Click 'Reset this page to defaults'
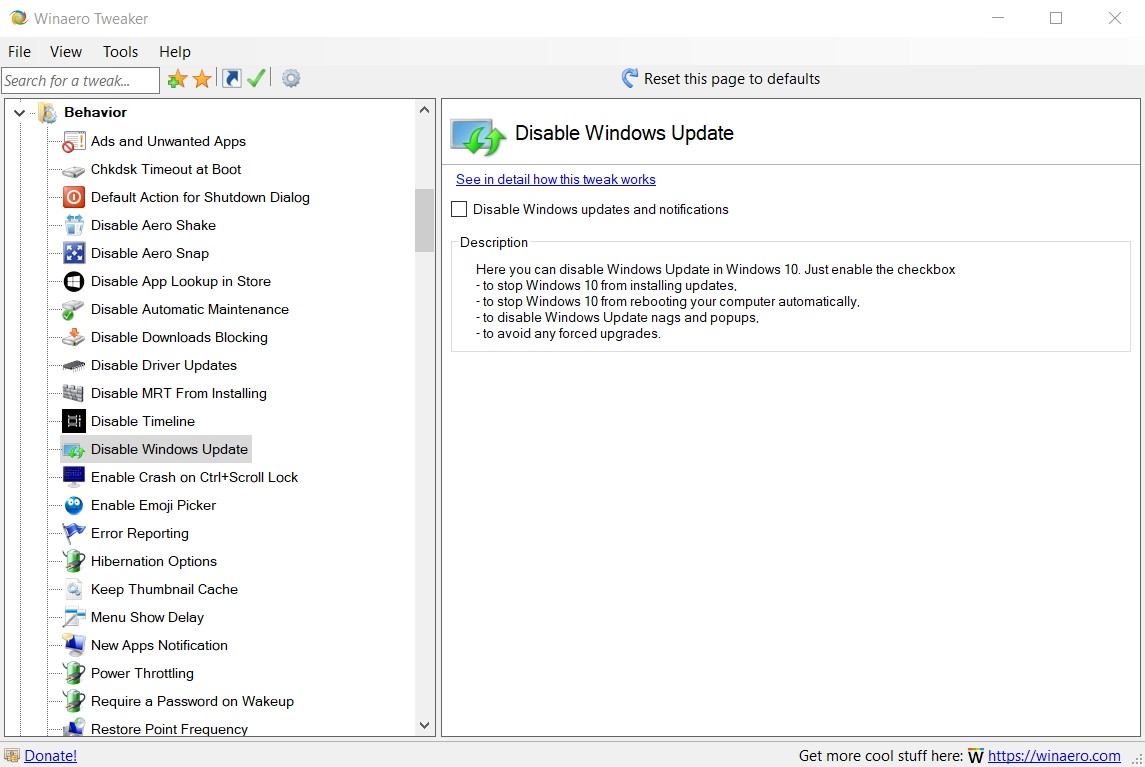 click(721, 79)
